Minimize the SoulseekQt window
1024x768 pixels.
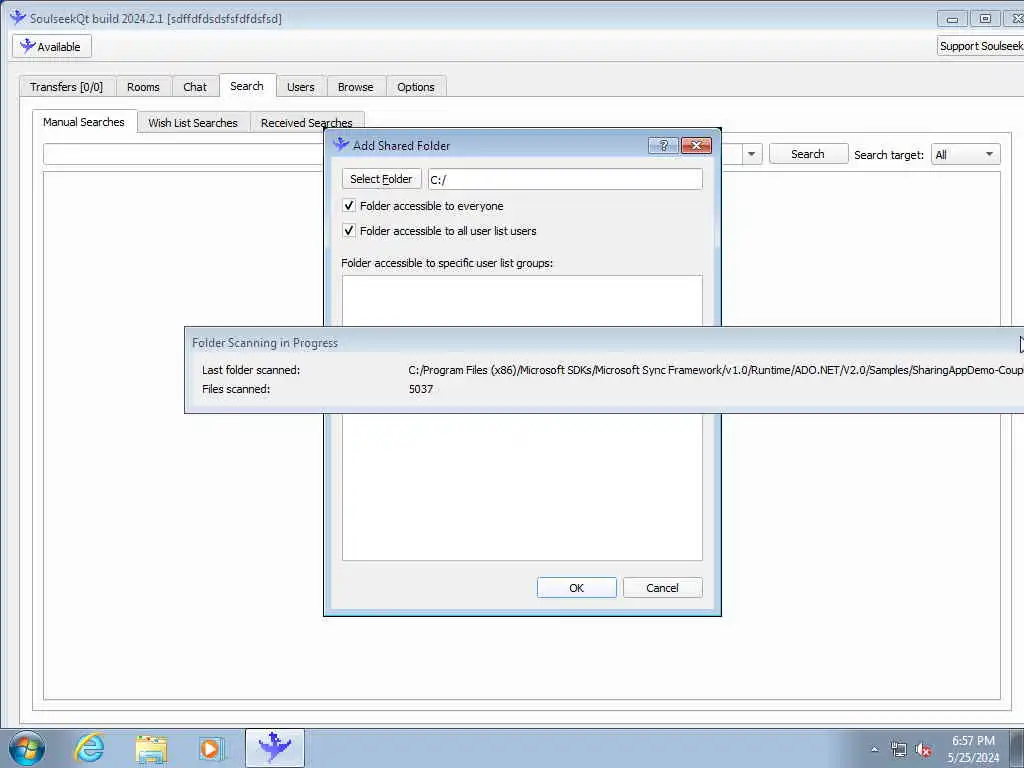(x=952, y=19)
